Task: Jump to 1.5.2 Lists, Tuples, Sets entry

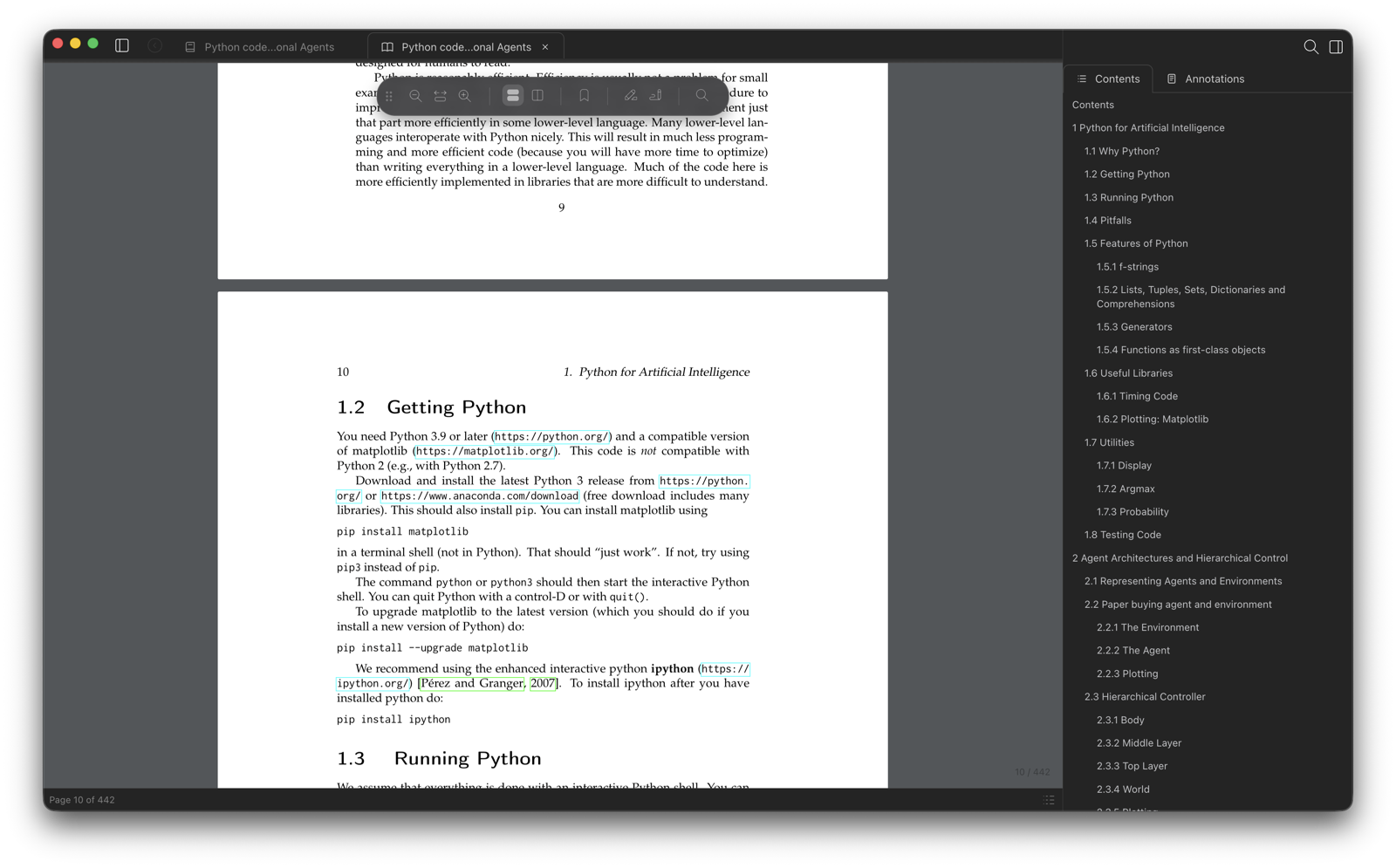Action: [x=1190, y=297]
